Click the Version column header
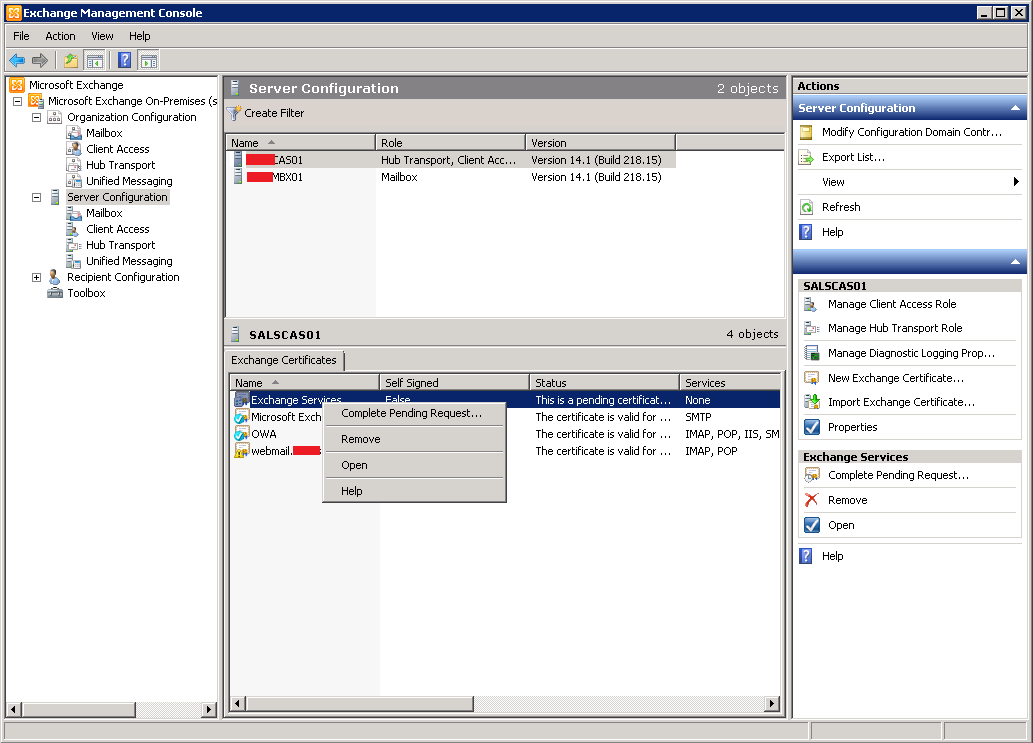 pos(601,143)
